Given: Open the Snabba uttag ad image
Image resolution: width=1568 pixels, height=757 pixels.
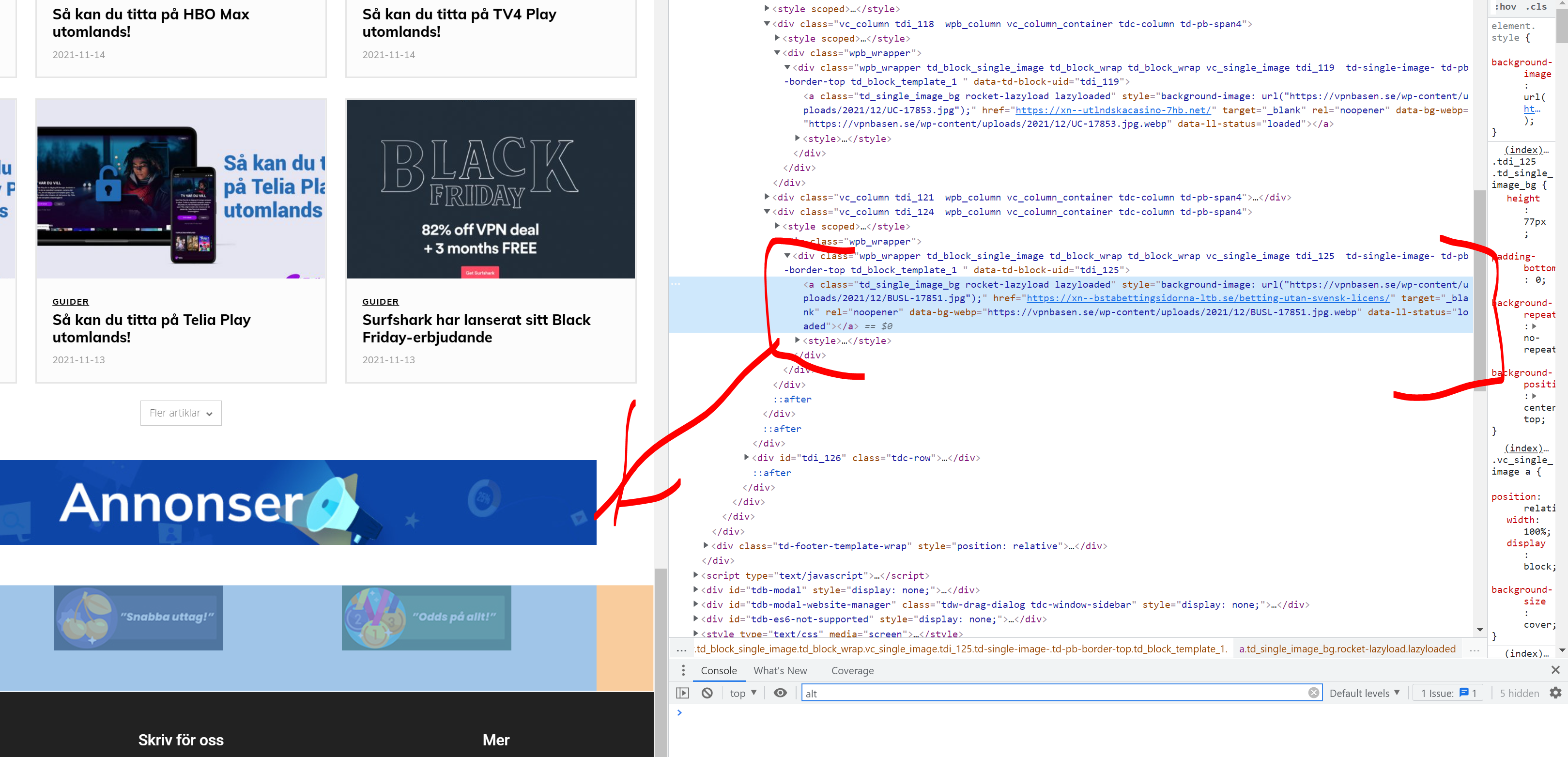Looking at the screenshot, I should point(138,618).
